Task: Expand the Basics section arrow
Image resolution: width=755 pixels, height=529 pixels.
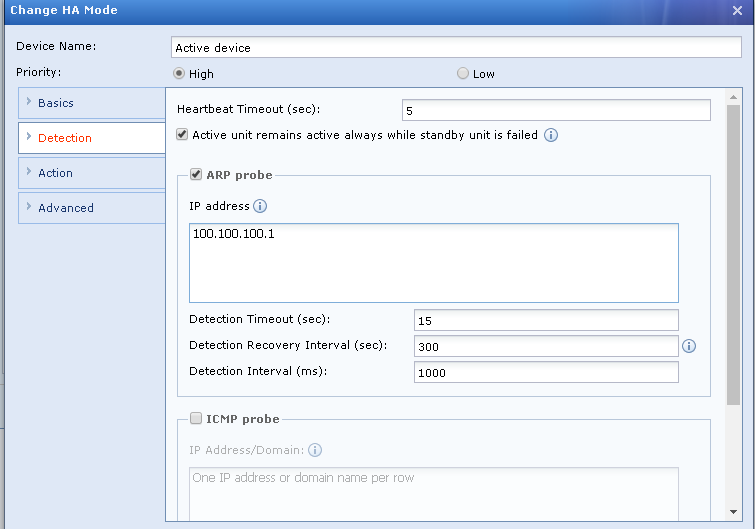Action: pos(29,102)
